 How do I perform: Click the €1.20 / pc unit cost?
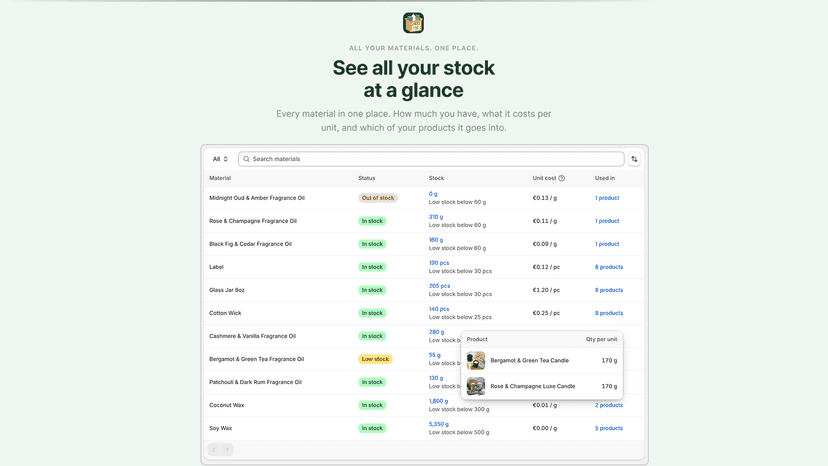point(546,290)
